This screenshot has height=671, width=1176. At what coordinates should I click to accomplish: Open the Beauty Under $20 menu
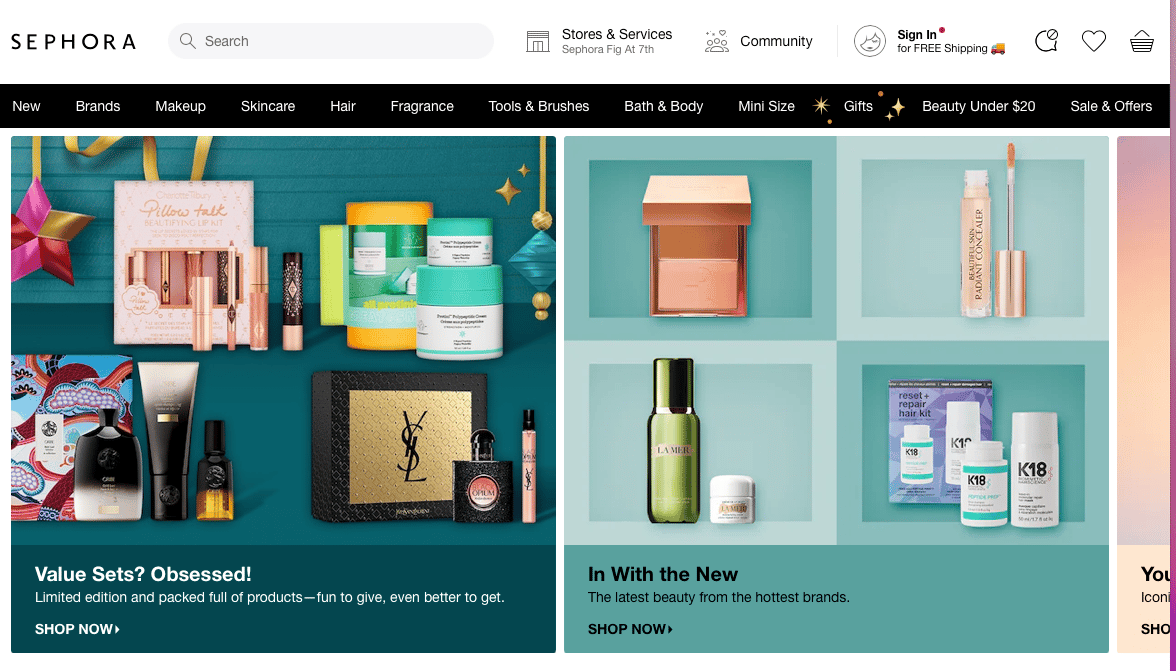pyautogui.click(x=978, y=106)
